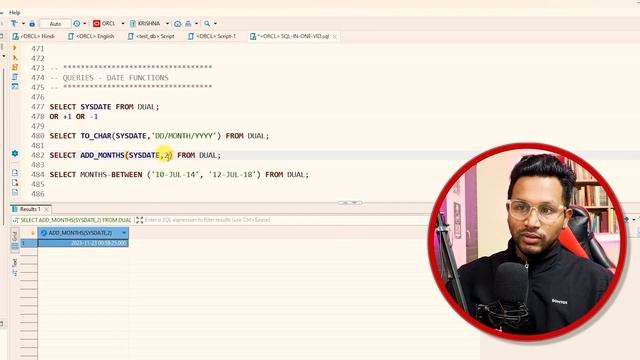Screen dimensions: 640x360
Task: Click the lock commit mode icon
Action: (x=32, y=24)
